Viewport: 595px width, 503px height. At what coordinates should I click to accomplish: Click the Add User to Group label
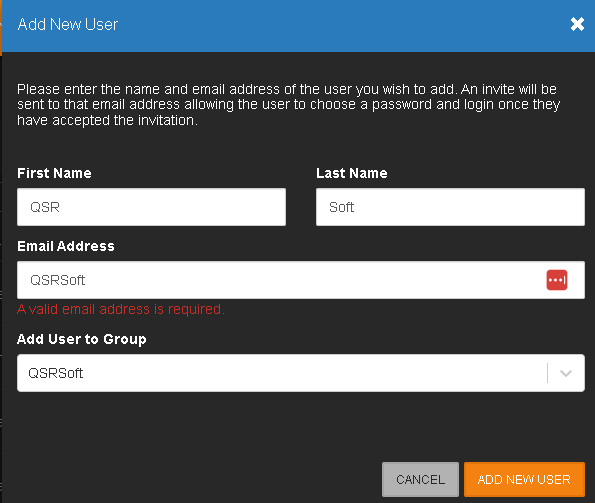(x=82, y=339)
